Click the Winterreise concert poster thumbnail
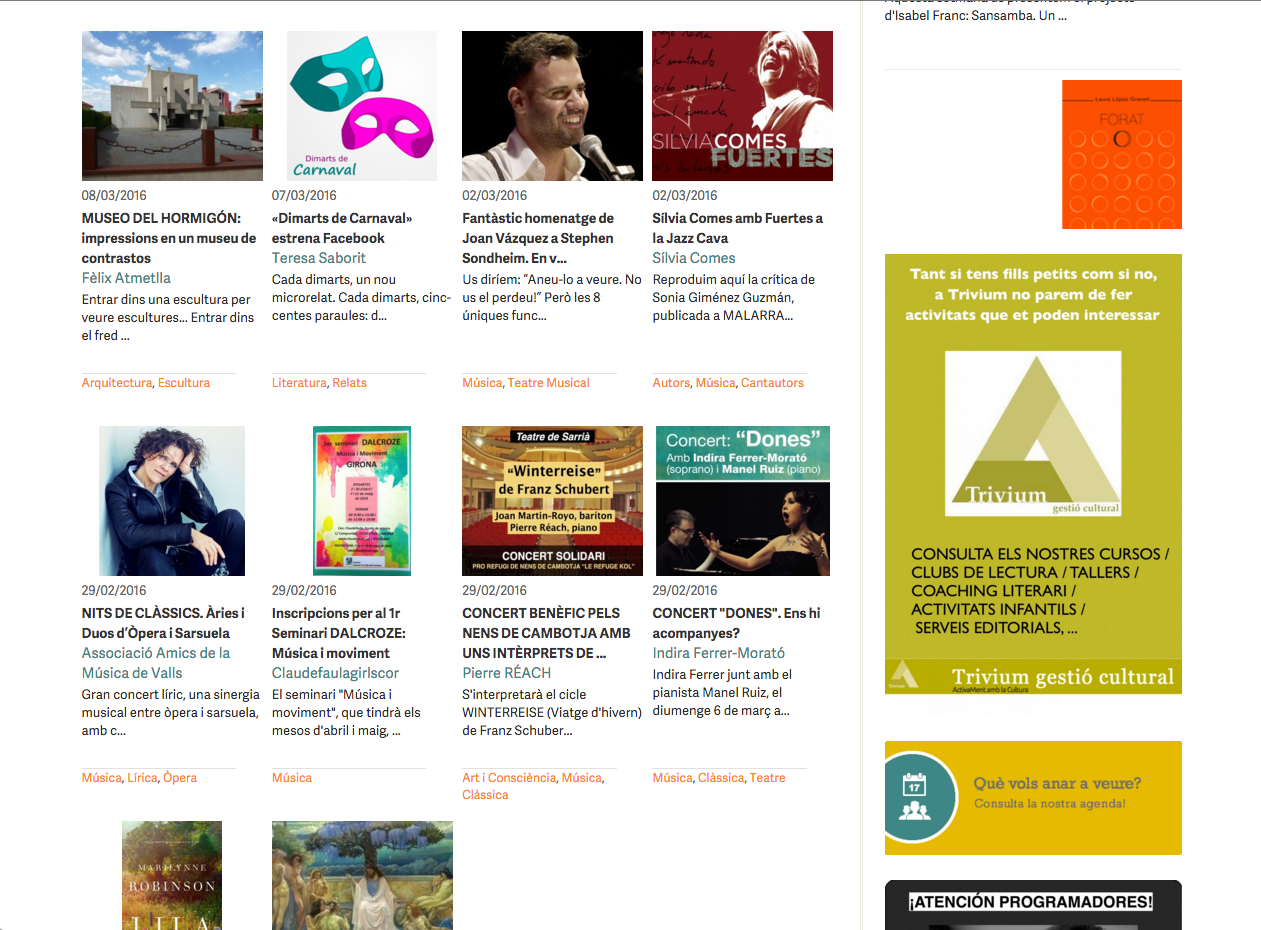1261x930 pixels. tap(552, 501)
